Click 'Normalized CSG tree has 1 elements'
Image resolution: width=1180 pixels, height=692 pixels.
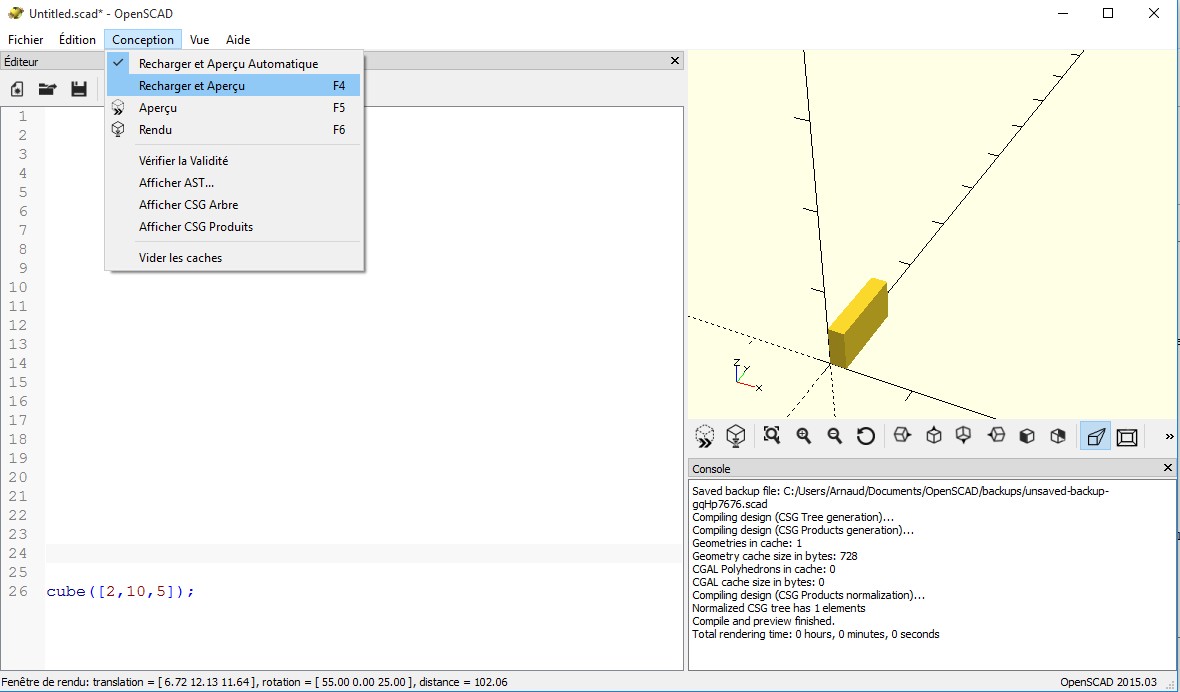click(779, 608)
